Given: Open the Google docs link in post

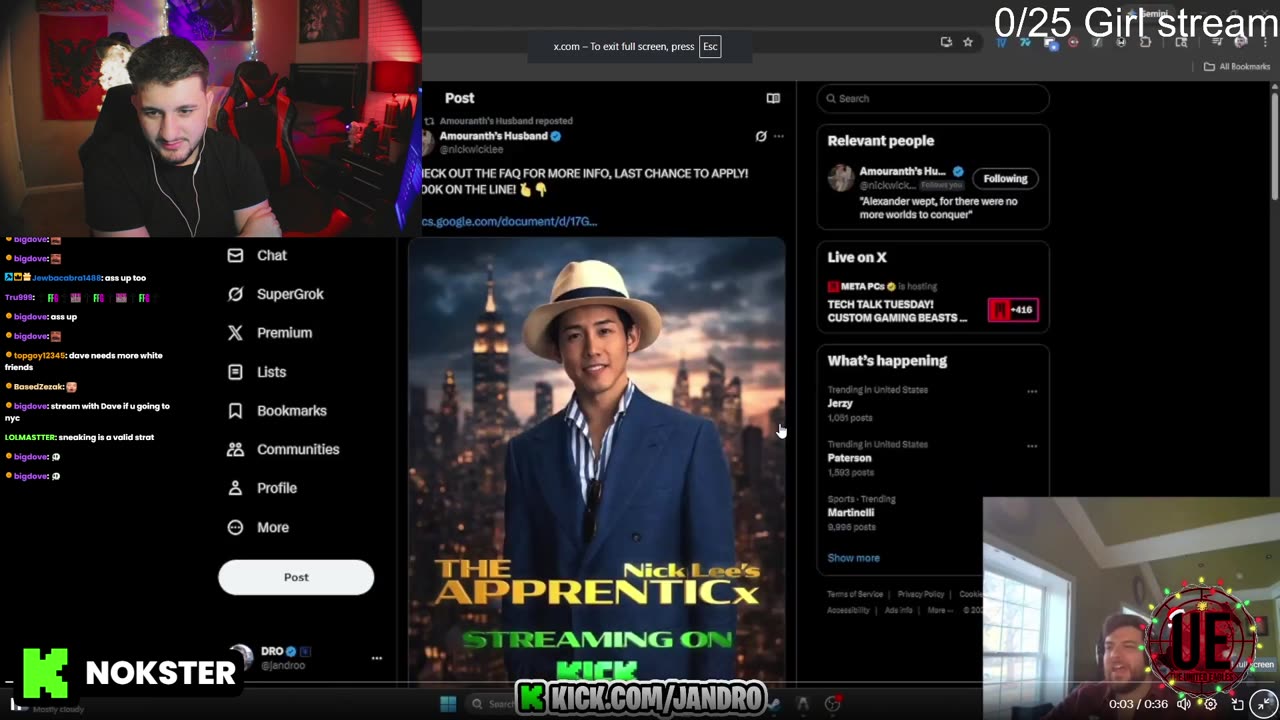Looking at the screenshot, I should tap(509, 221).
